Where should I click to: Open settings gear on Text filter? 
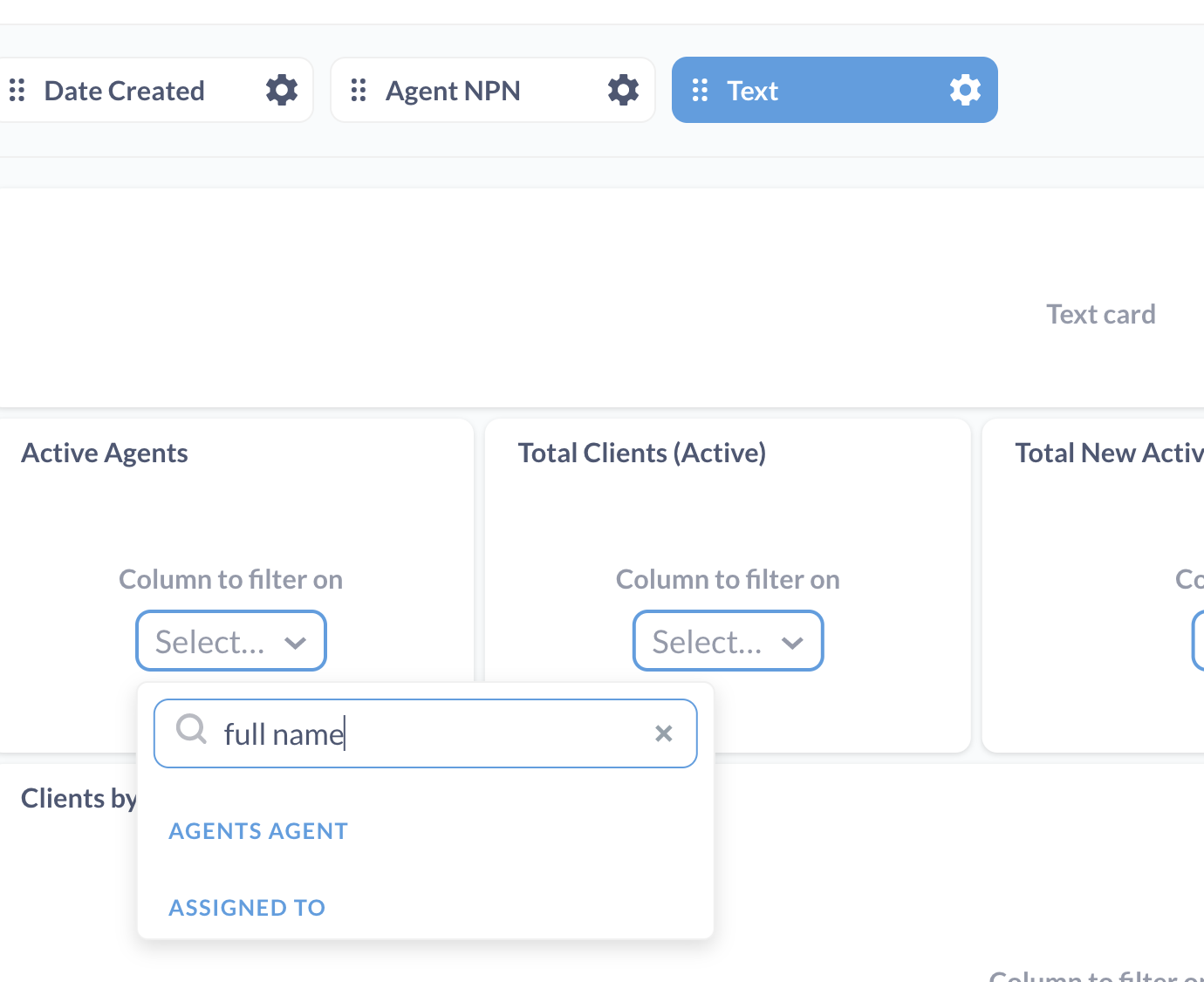965,90
